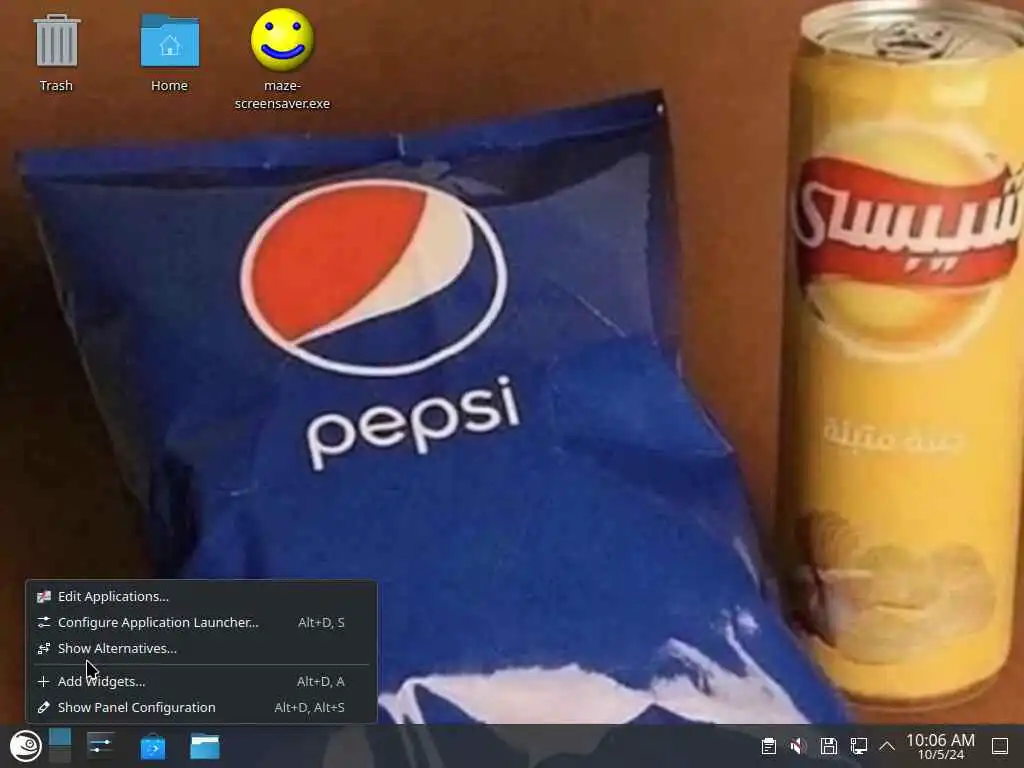Viewport: 1024px width, 768px height.
Task: Click the Show Desktop button at the panel end
Action: pos(1000,746)
